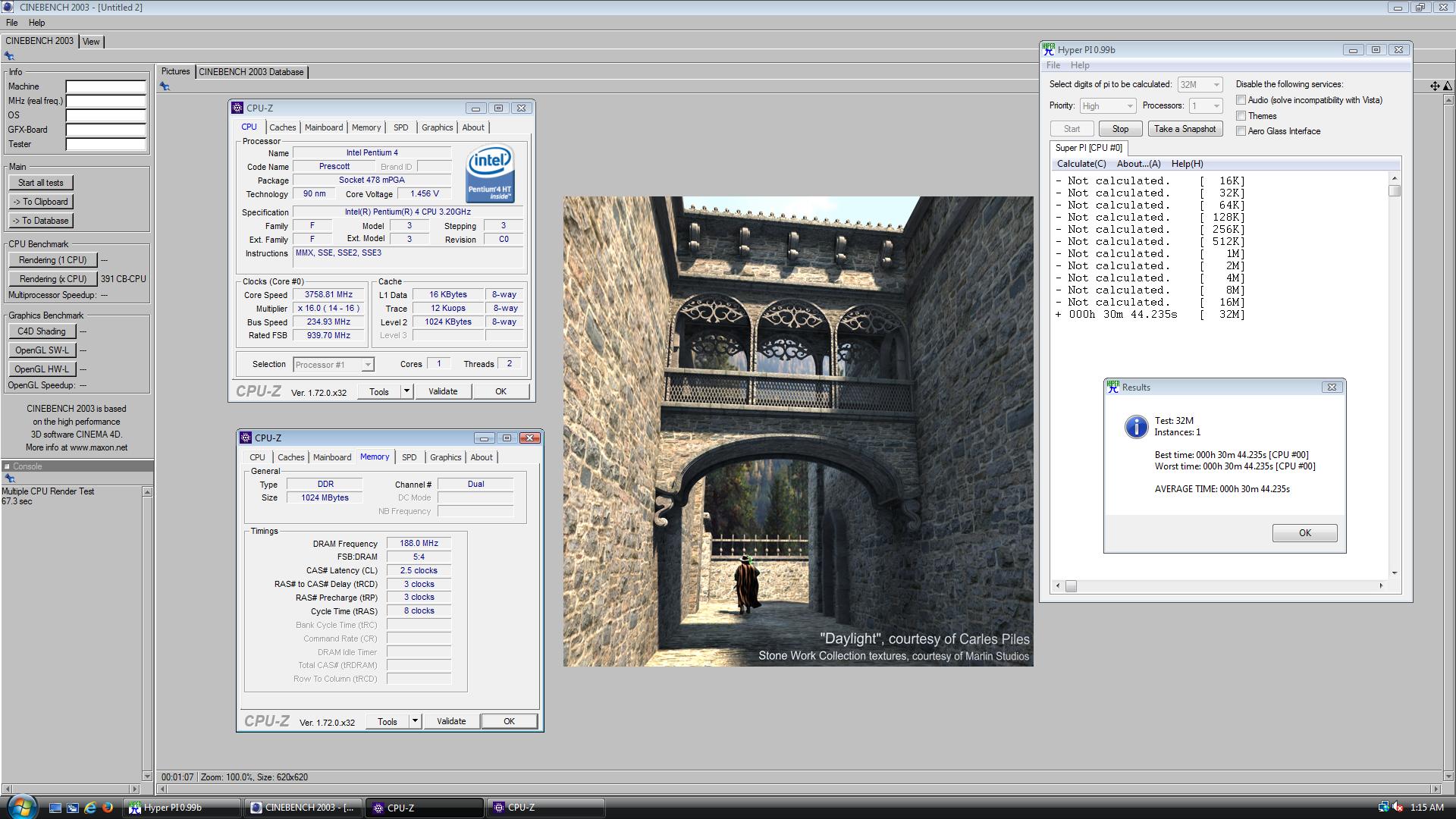
Task: Click Switch Between Windows quick launch icon
Action: 73,808
